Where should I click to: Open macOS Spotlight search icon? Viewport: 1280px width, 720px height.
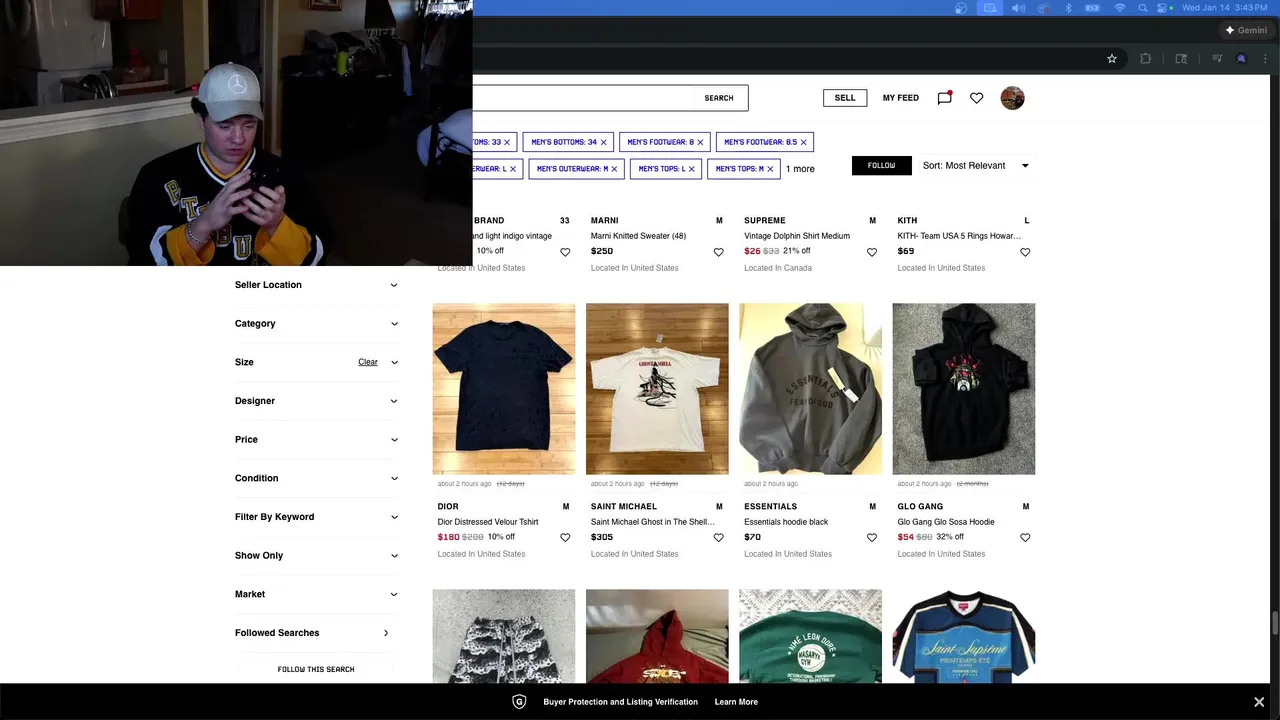click(1143, 8)
